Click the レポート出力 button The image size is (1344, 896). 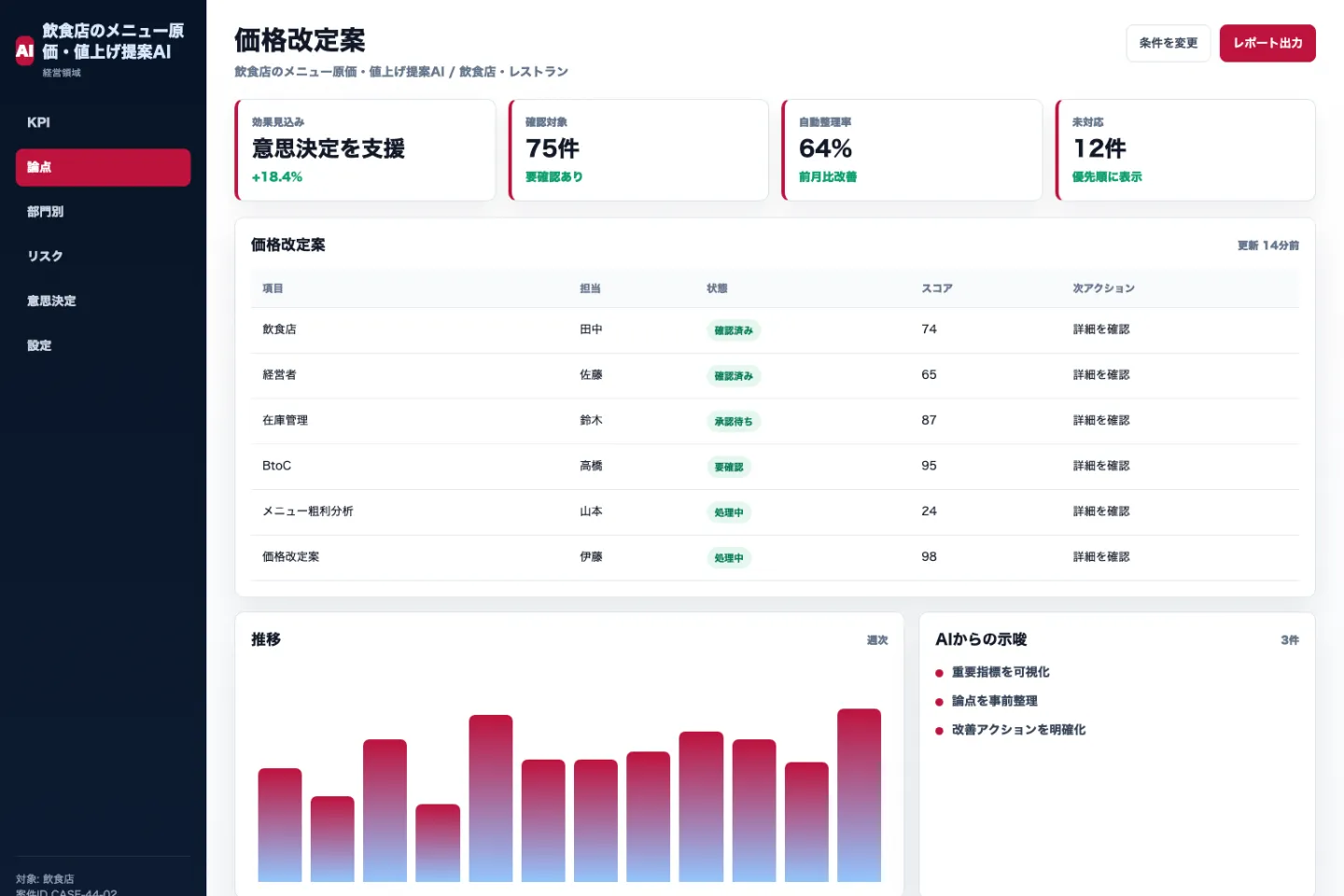point(1267,43)
